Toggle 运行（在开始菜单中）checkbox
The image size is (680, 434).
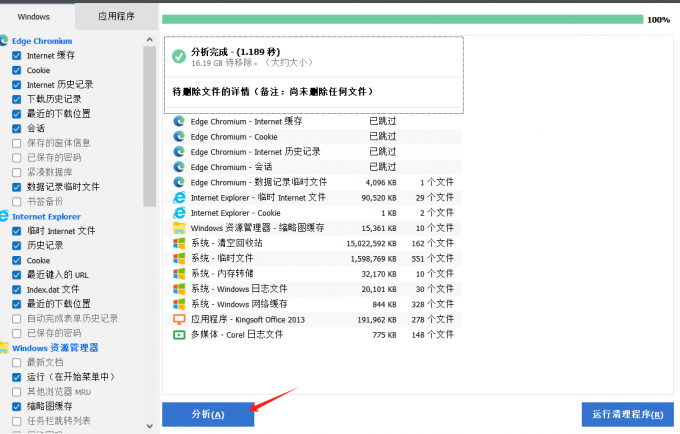pos(16,377)
